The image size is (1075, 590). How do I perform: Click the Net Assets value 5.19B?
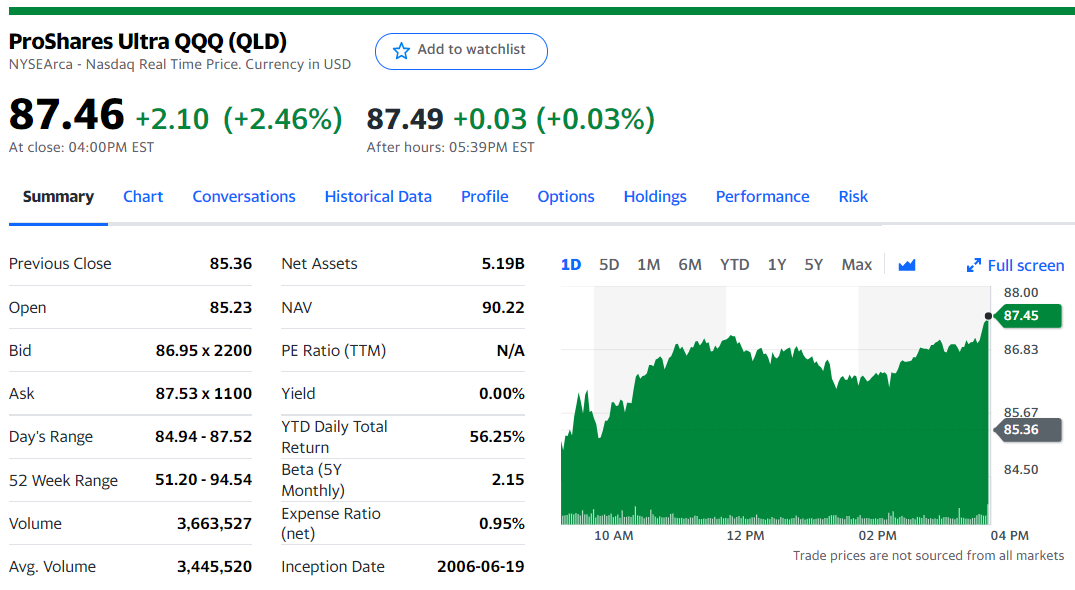pyautogui.click(x=503, y=264)
